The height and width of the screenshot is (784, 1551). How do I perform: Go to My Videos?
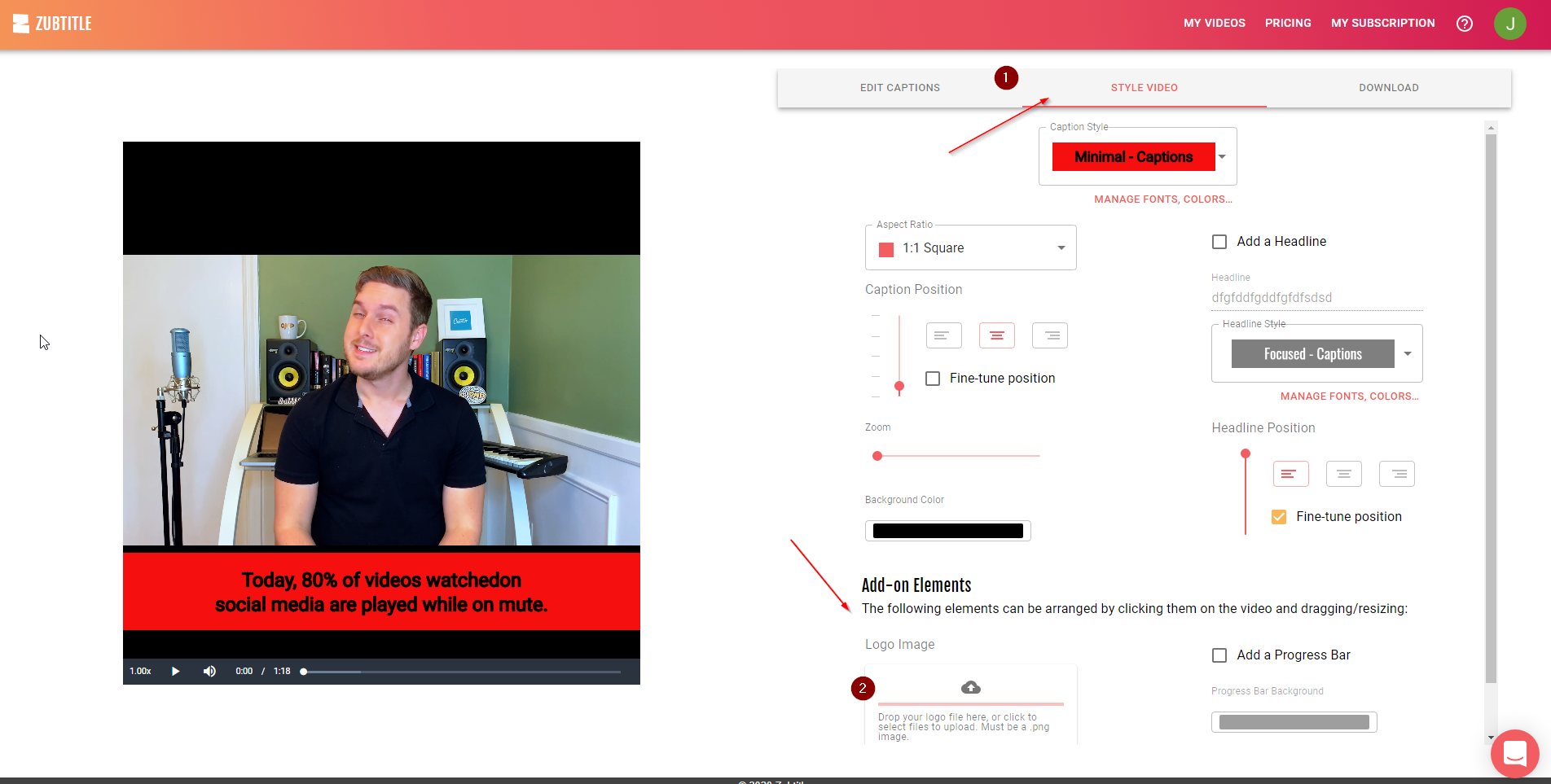tap(1214, 24)
